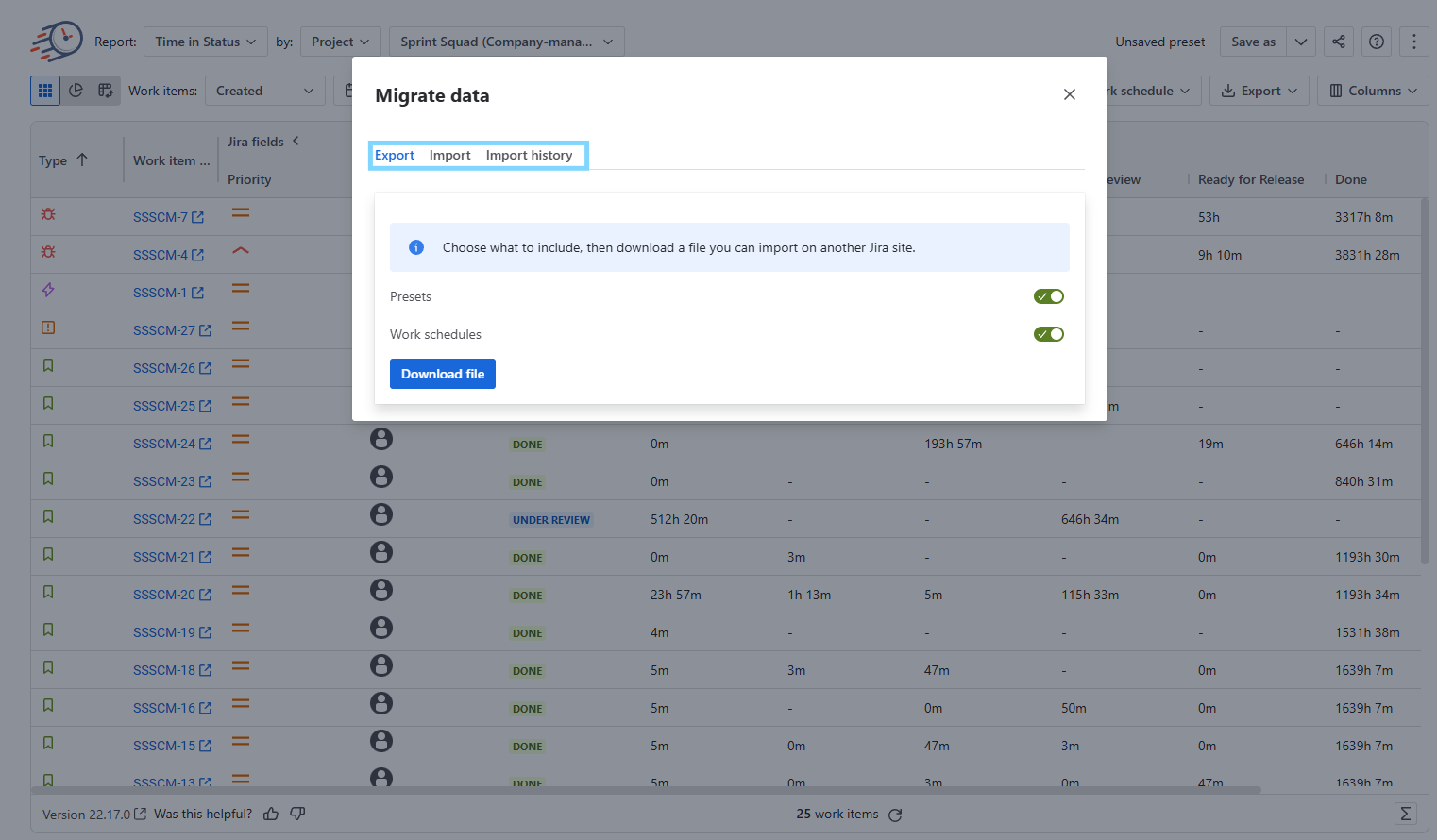1437x840 pixels.
Task: Select the grid view icon
Action: (45, 91)
